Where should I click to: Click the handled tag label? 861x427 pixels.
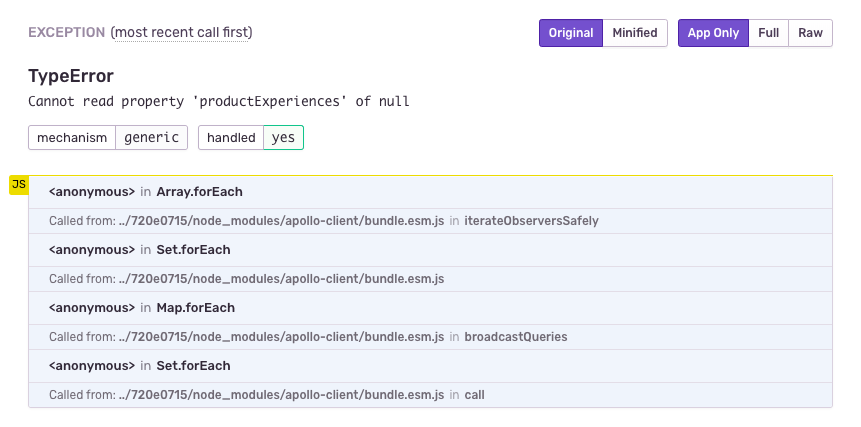tap(231, 138)
